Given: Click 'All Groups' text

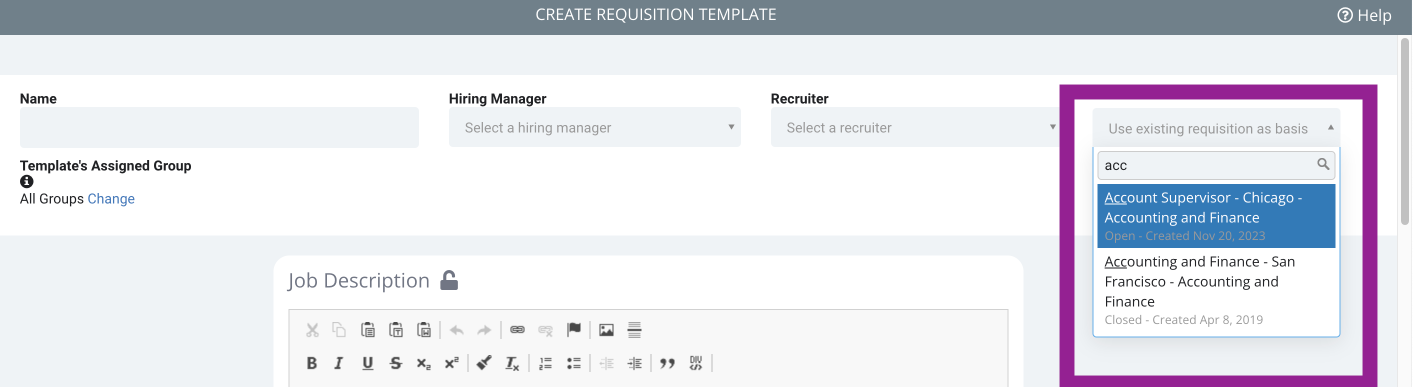Looking at the screenshot, I should point(52,199).
